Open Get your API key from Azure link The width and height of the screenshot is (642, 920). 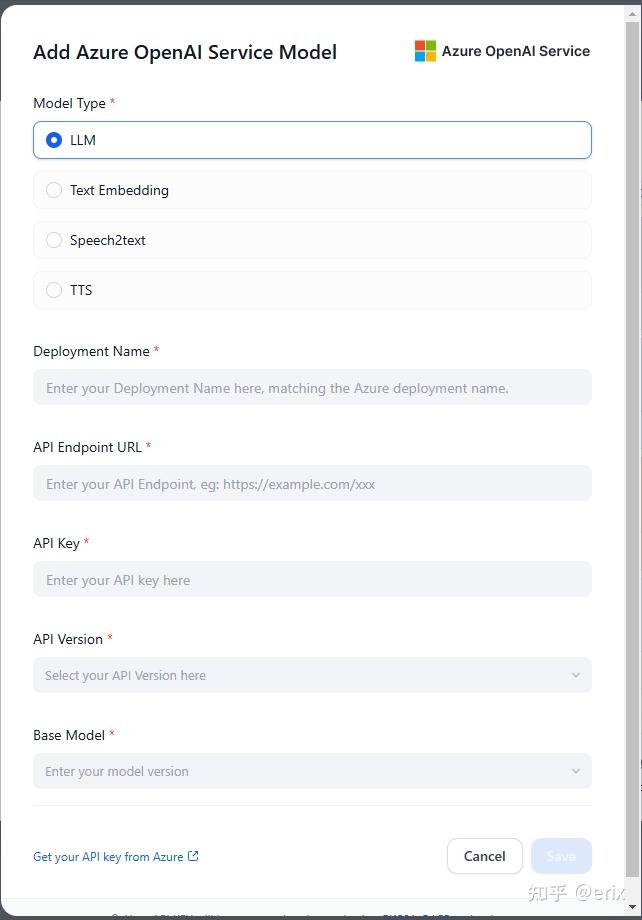[108, 857]
